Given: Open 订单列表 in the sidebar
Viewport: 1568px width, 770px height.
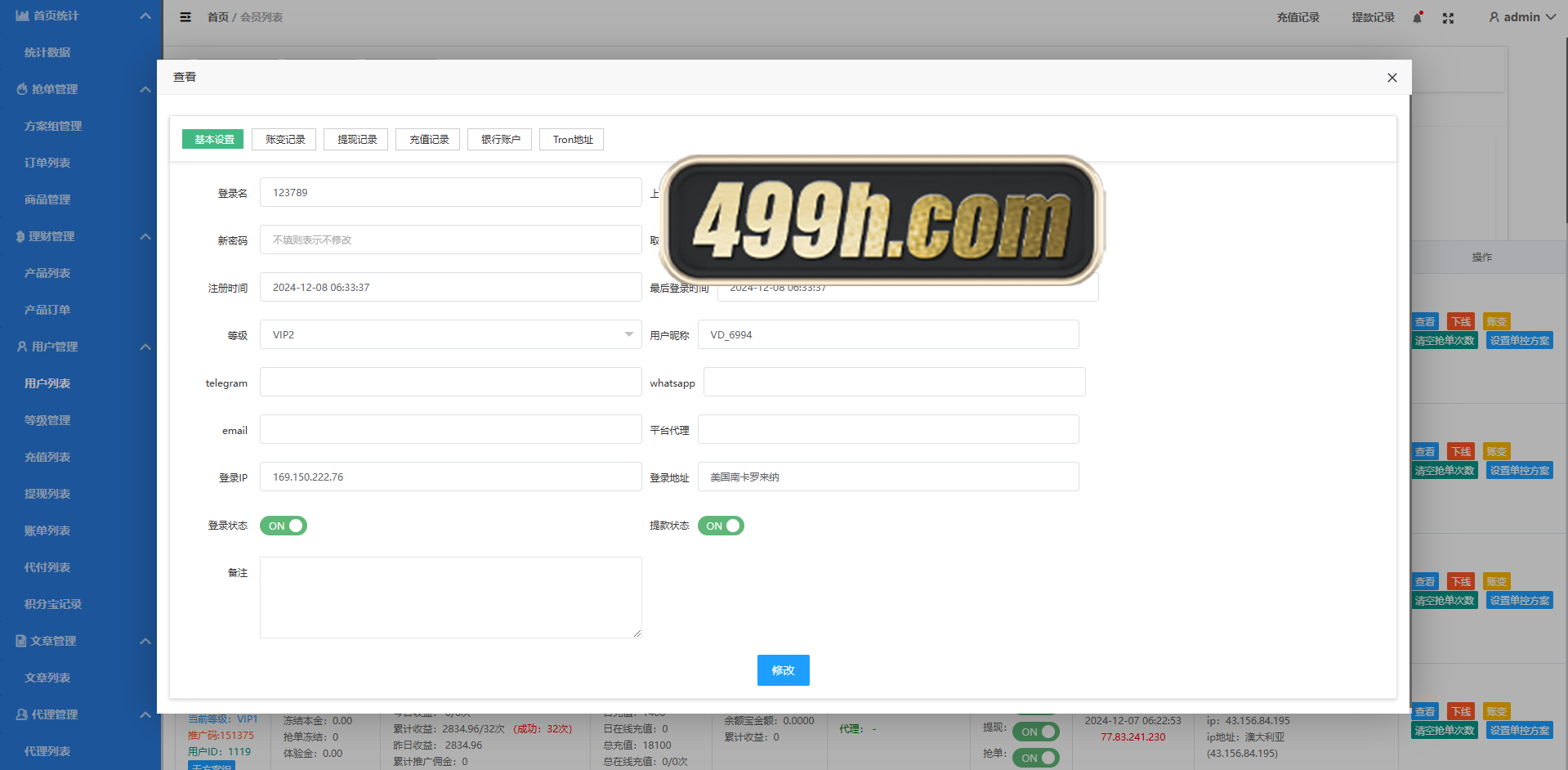Looking at the screenshot, I should tap(47, 163).
